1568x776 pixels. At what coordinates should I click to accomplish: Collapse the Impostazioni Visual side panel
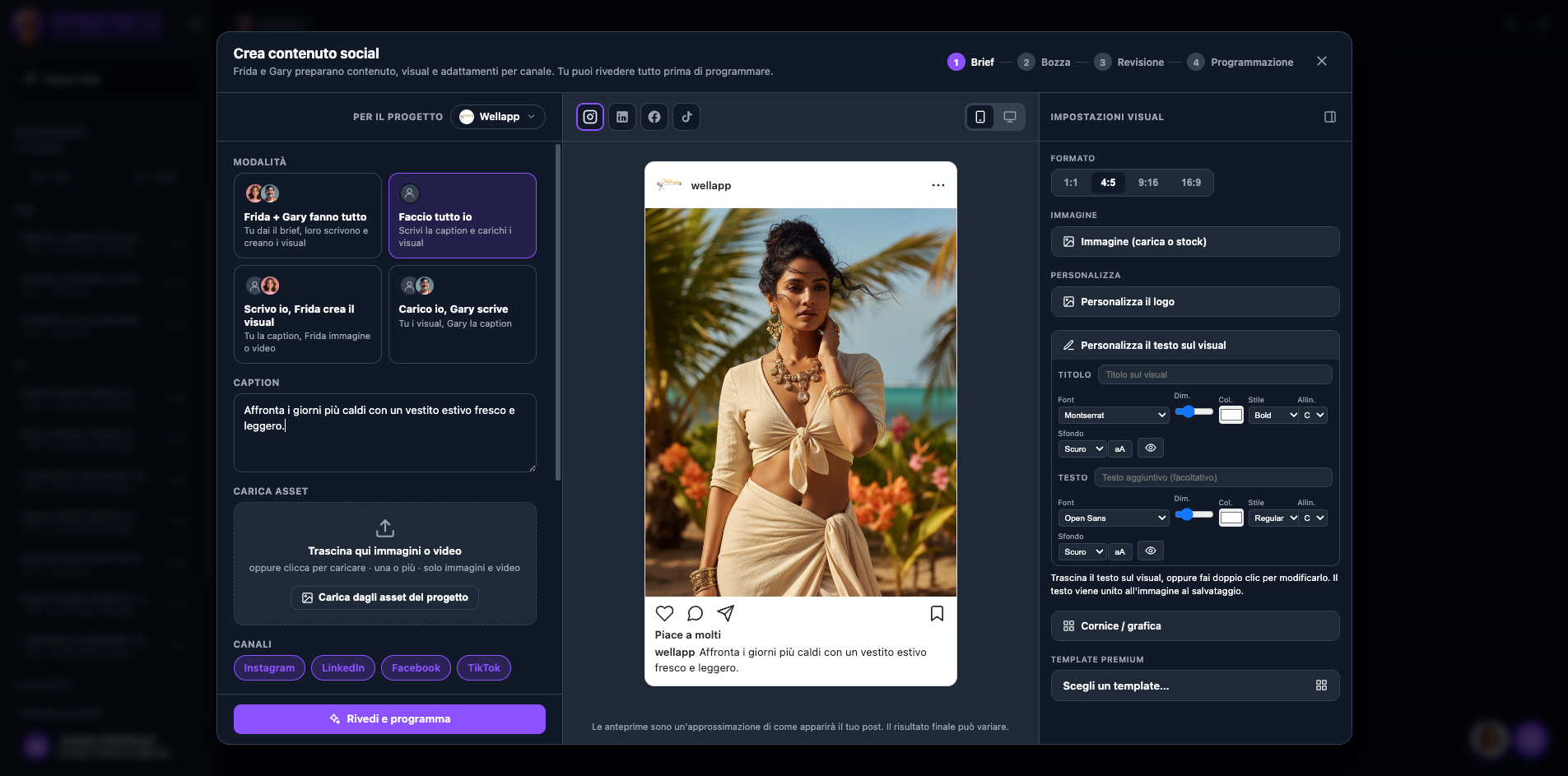[x=1329, y=117]
